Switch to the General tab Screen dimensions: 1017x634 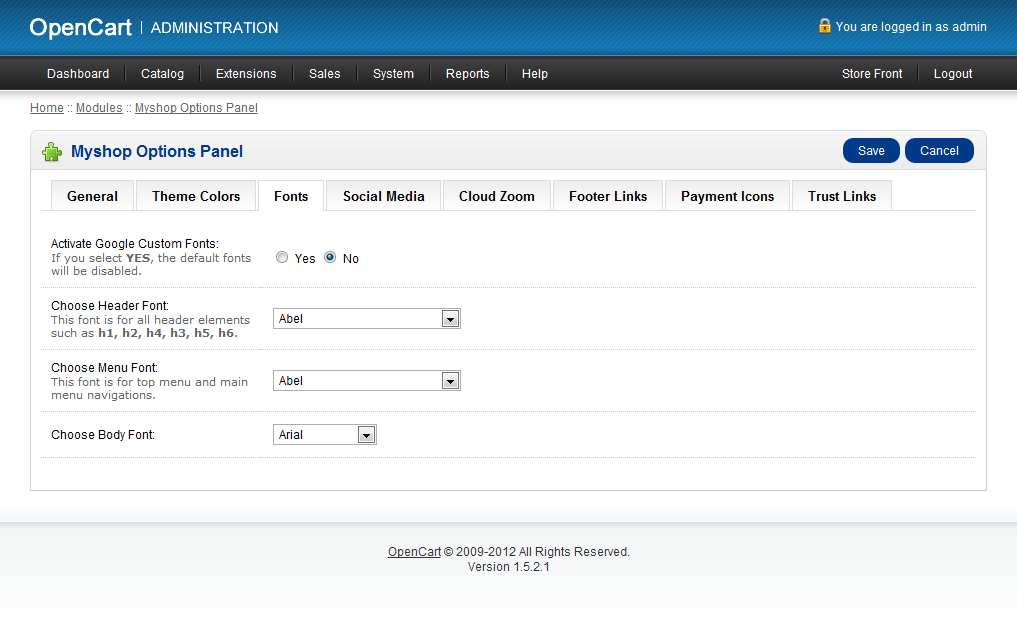click(92, 196)
